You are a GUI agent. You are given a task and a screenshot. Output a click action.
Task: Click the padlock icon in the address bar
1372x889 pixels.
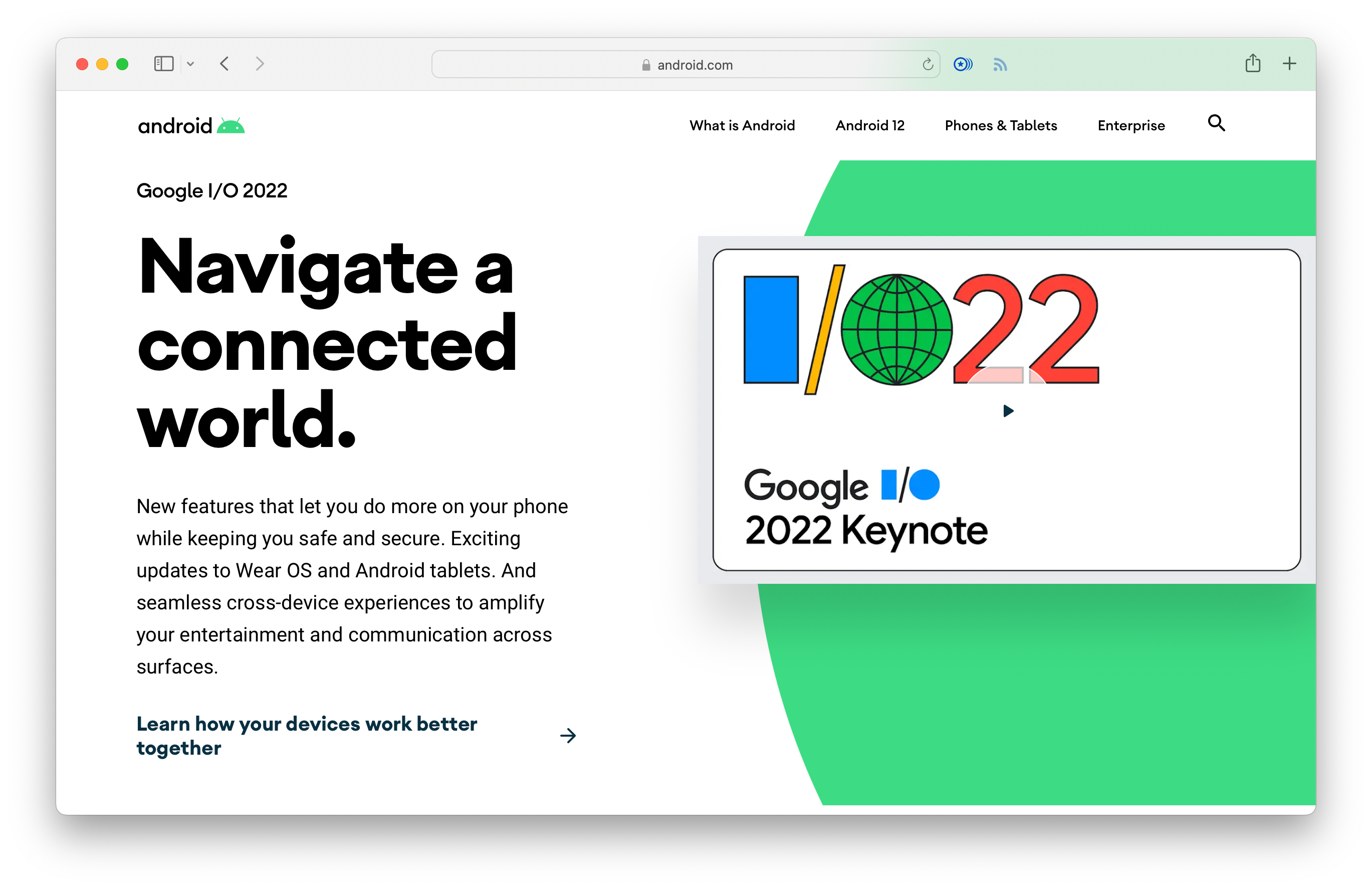click(645, 65)
